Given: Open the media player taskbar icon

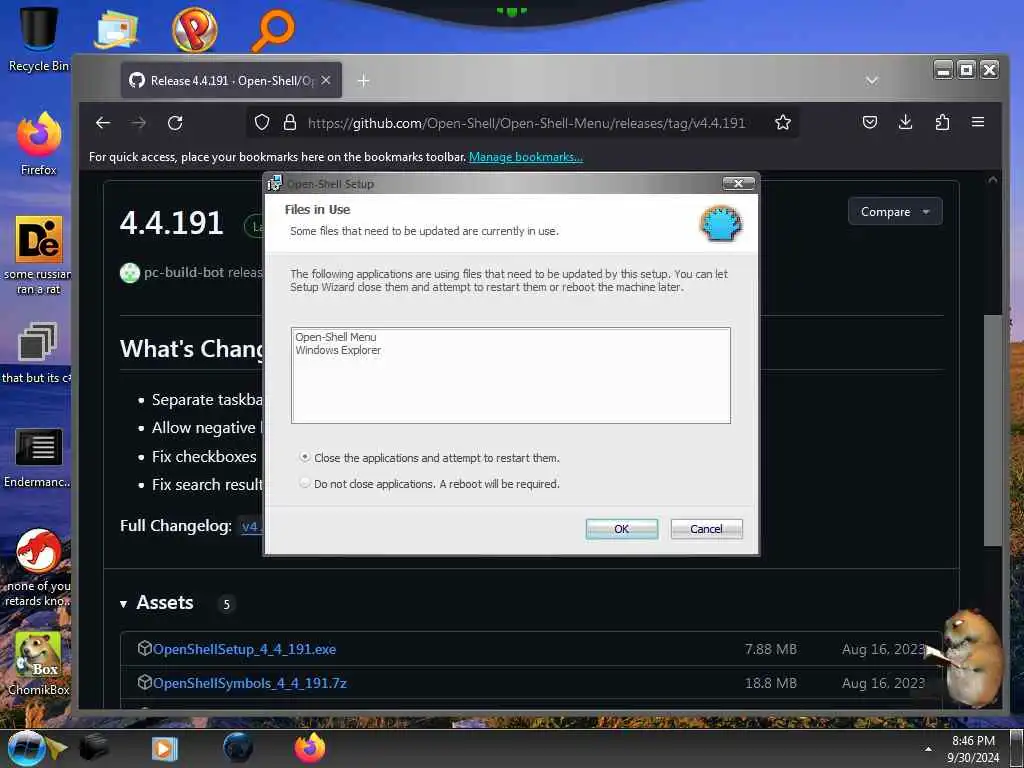Looking at the screenshot, I should coord(165,748).
